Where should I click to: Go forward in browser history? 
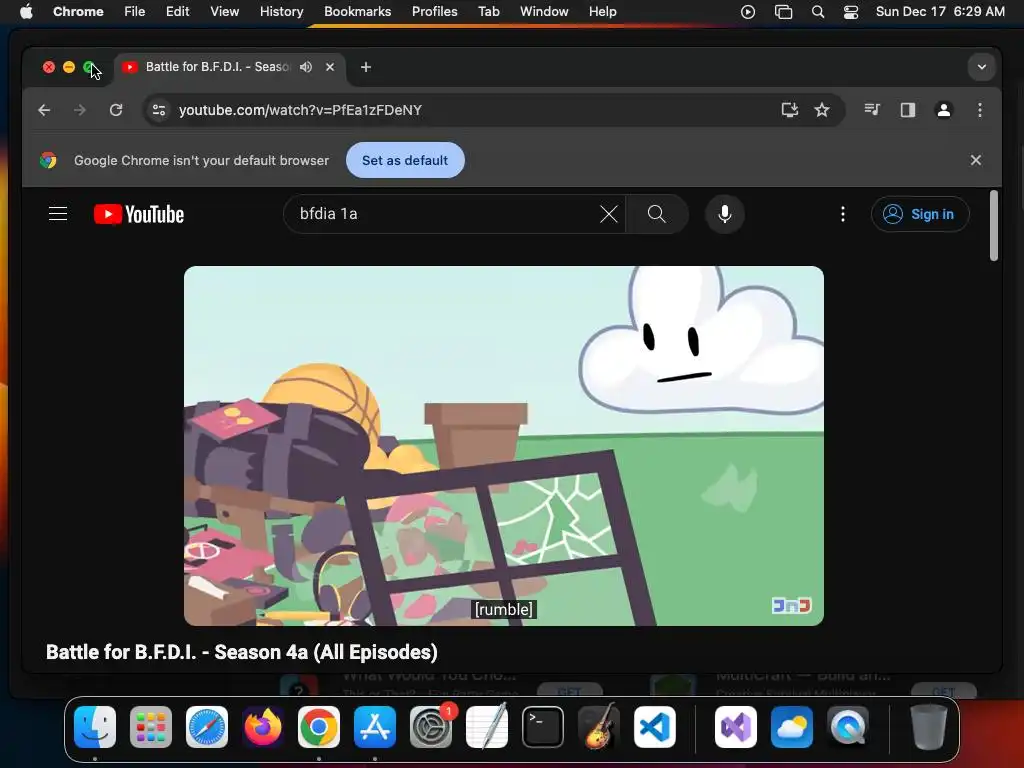[x=80, y=110]
